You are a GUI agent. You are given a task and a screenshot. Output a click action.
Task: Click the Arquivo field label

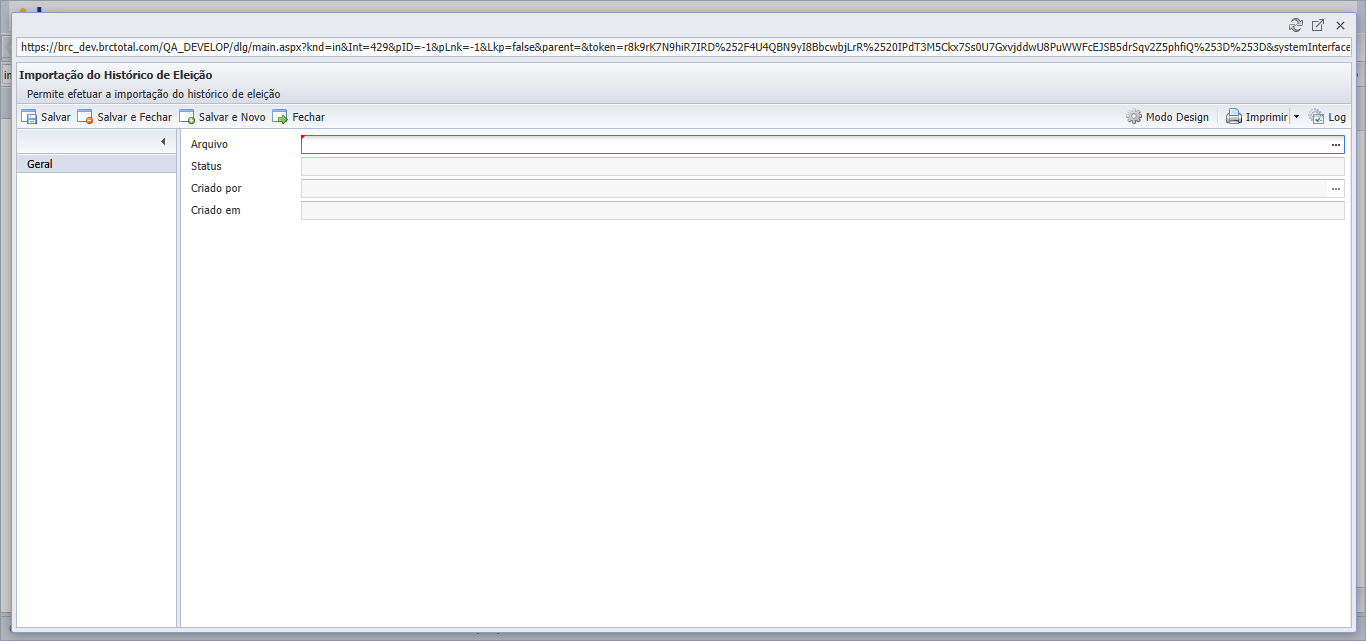[209, 145]
